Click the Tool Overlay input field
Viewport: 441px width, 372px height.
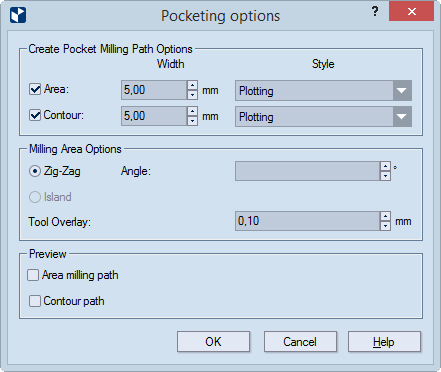click(307, 221)
